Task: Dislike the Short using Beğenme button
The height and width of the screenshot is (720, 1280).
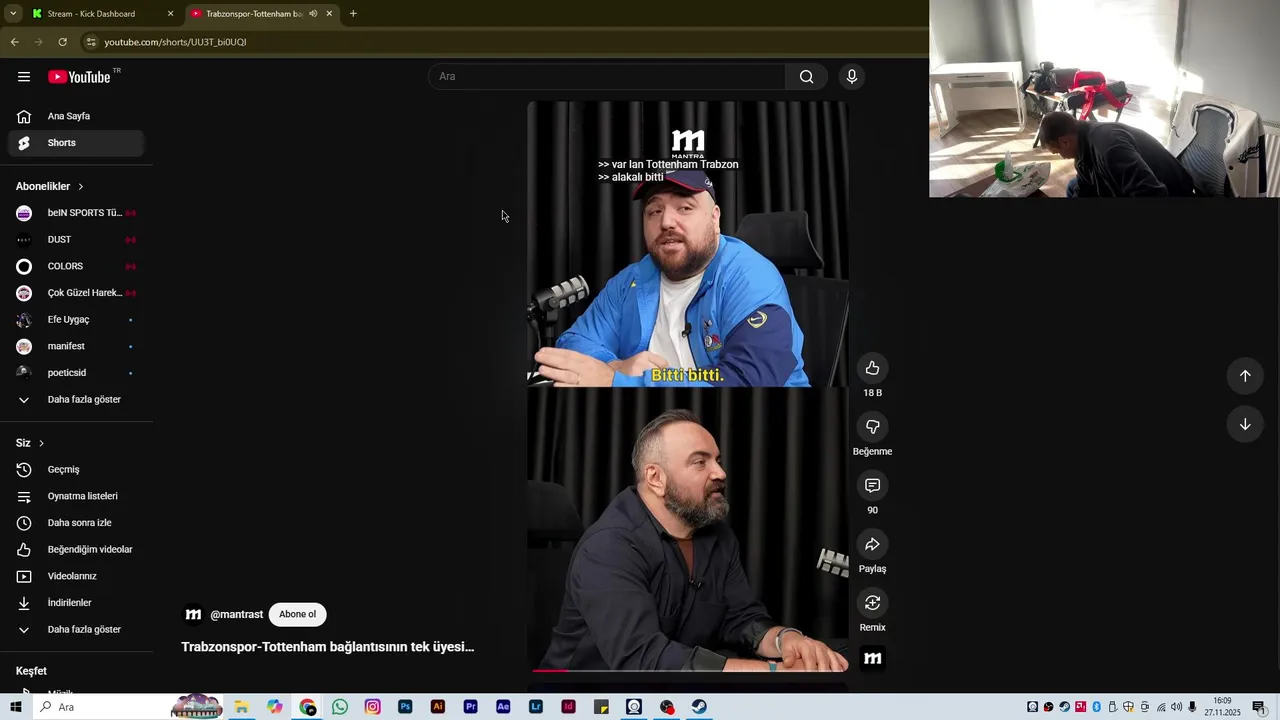Action: click(x=872, y=427)
